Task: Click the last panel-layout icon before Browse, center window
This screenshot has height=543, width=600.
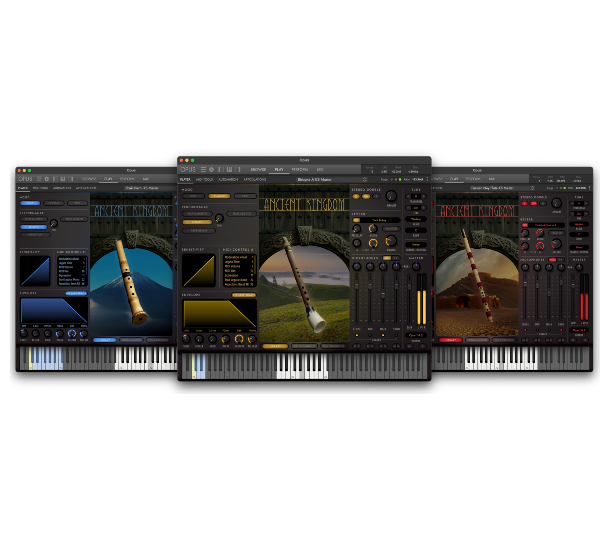Action: (238, 169)
